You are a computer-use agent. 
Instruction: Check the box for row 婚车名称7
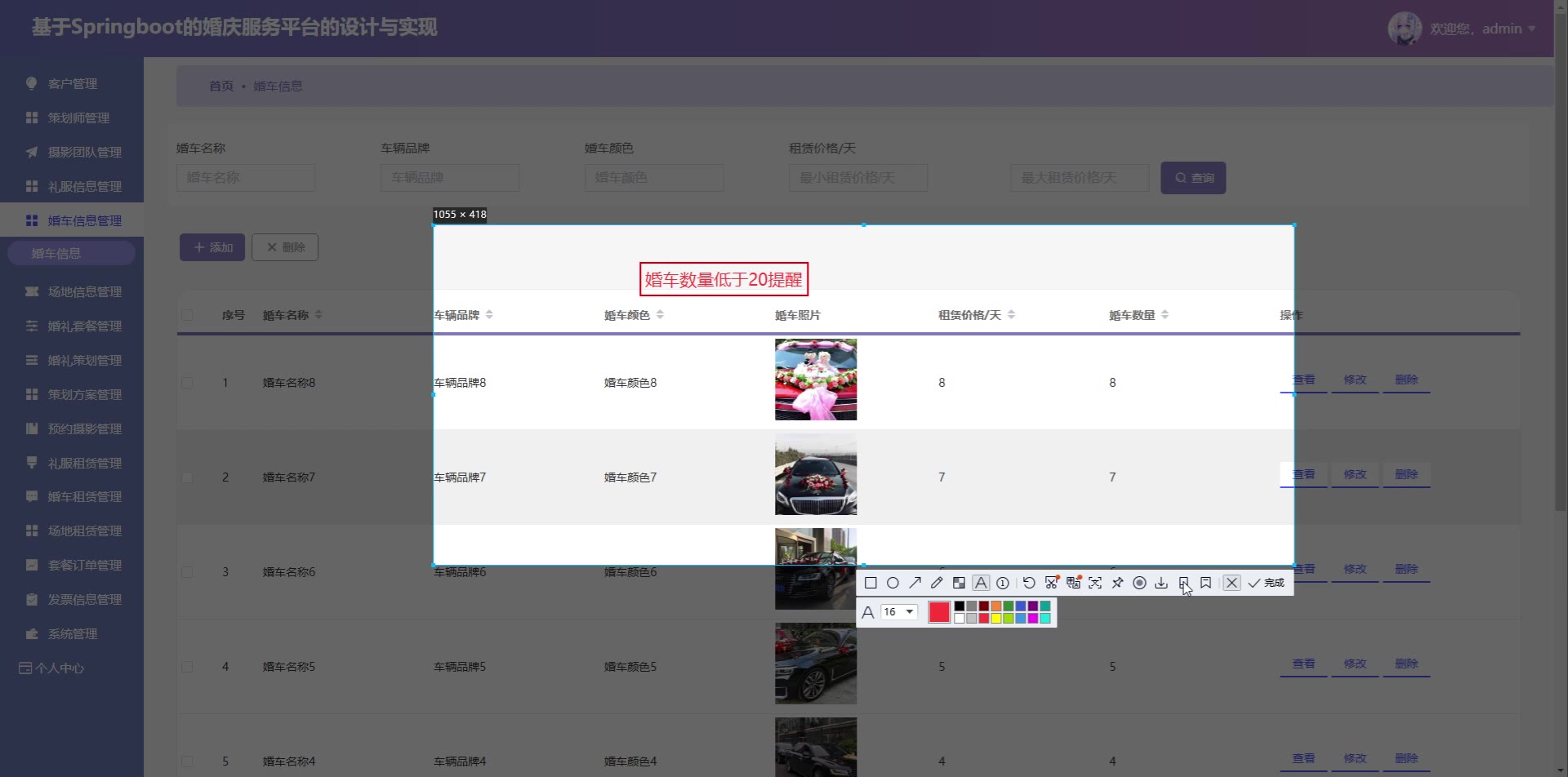coord(187,477)
